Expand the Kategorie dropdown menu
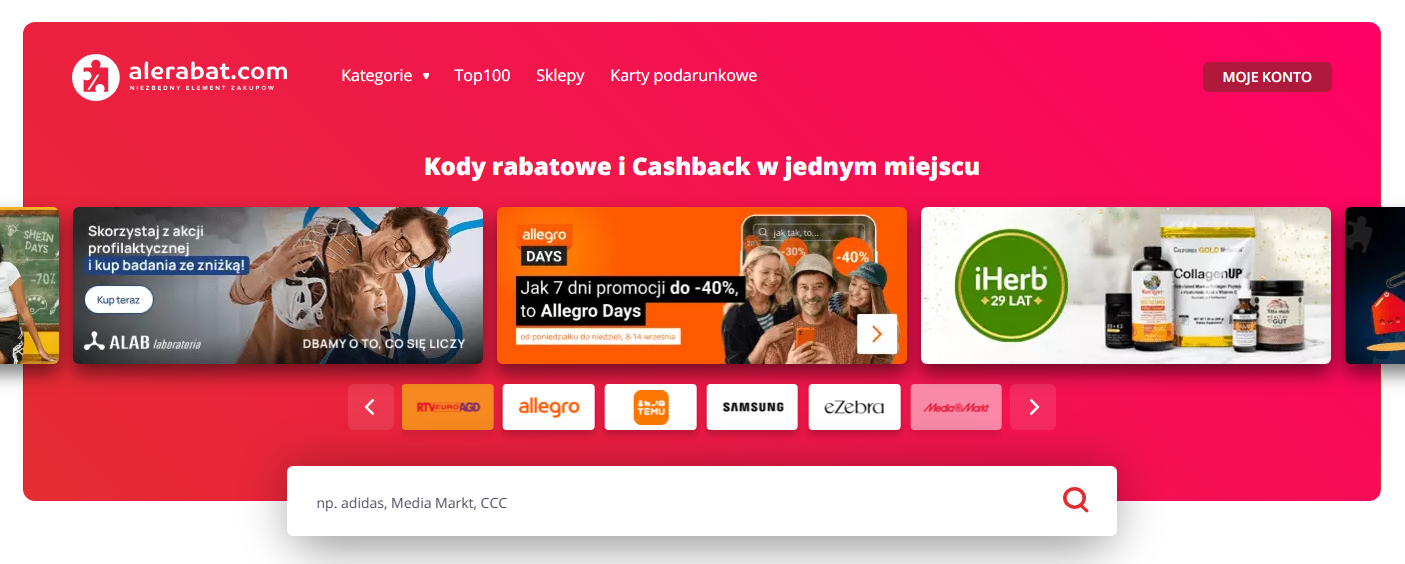Screen dimensions: 1405x564 [x=385, y=76]
